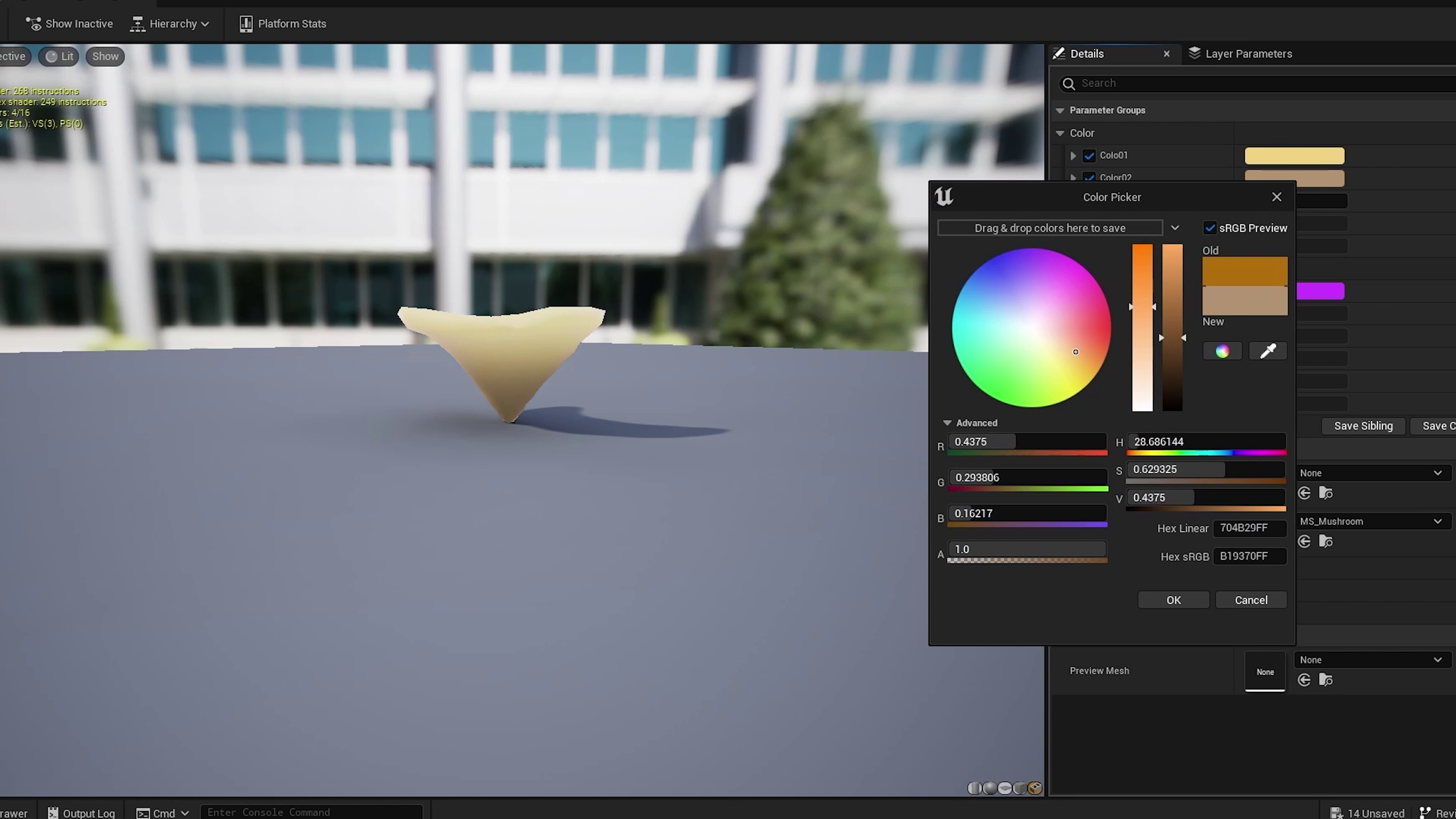The width and height of the screenshot is (1456, 819).
Task: Toggle the Lit view mode button
Action: pos(60,56)
